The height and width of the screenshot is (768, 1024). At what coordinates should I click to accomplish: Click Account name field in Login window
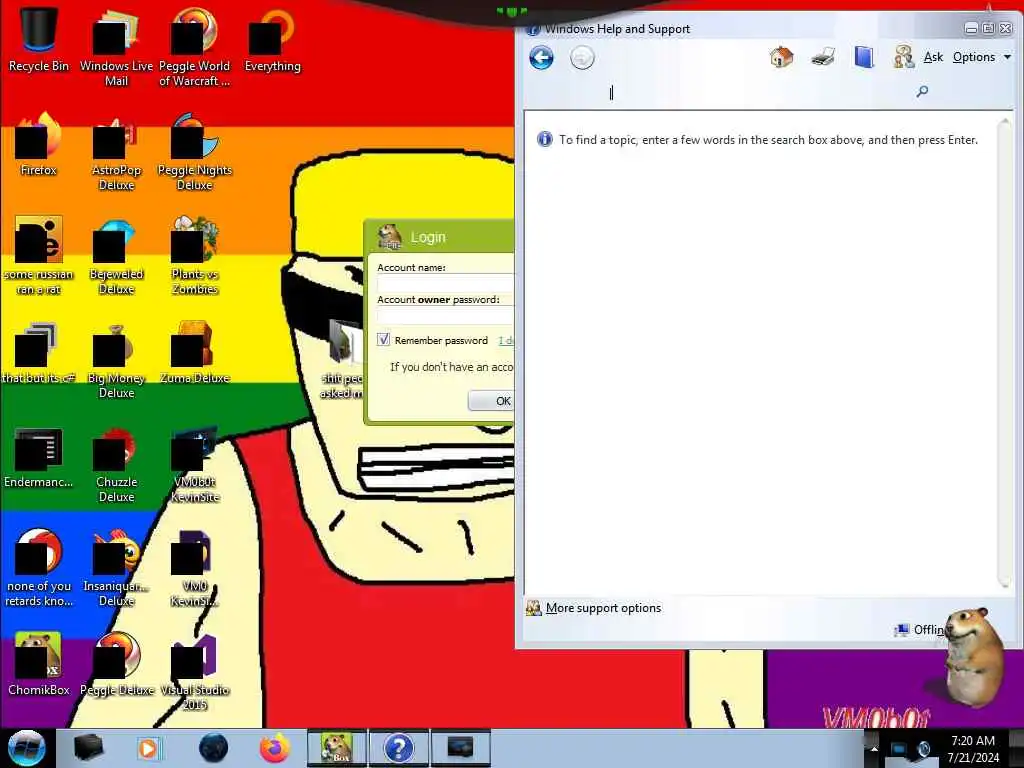(x=445, y=283)
